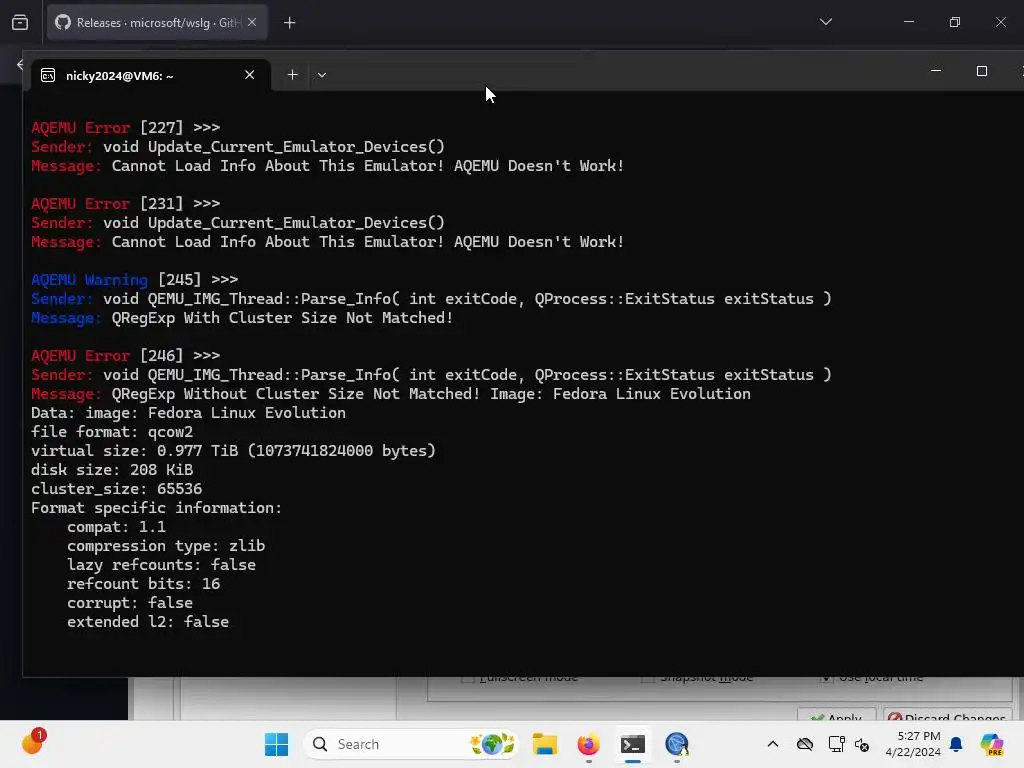Click the line 'file format: qcow2'
The image size is (1024, 768).
(112, 432)
